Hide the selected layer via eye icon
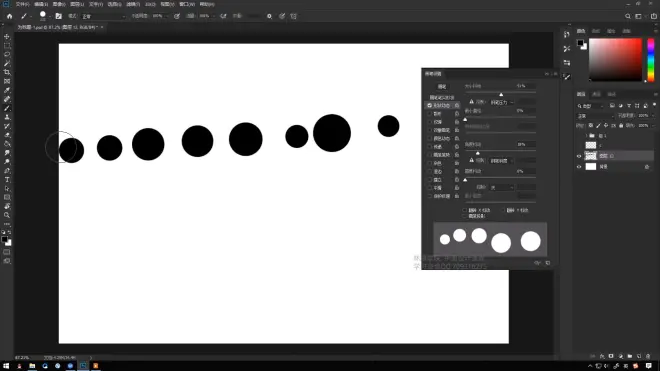Image resolution: width=660 pixels, height=371 pixels. coord(579,156)
